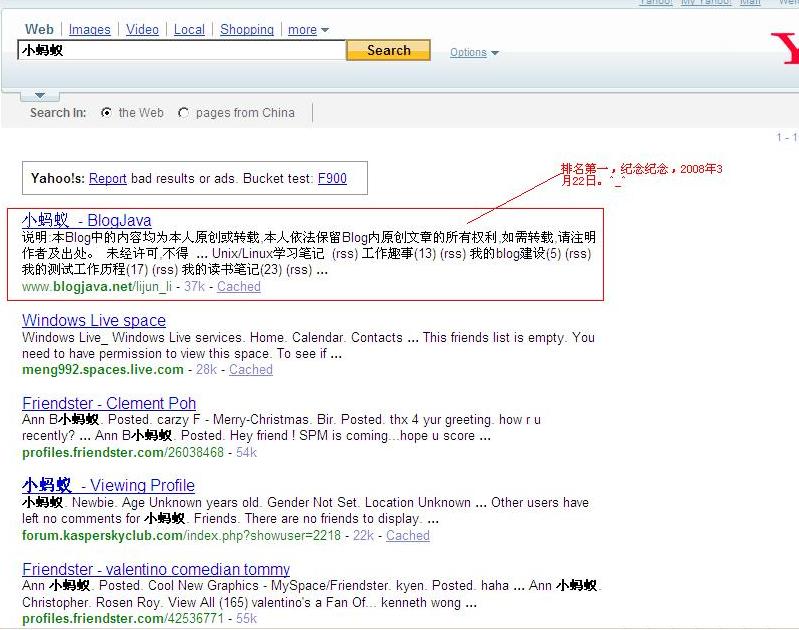
Task: Open Cached copy of forum.kasperskyclub.com result
Action: [x=408, y=536]
